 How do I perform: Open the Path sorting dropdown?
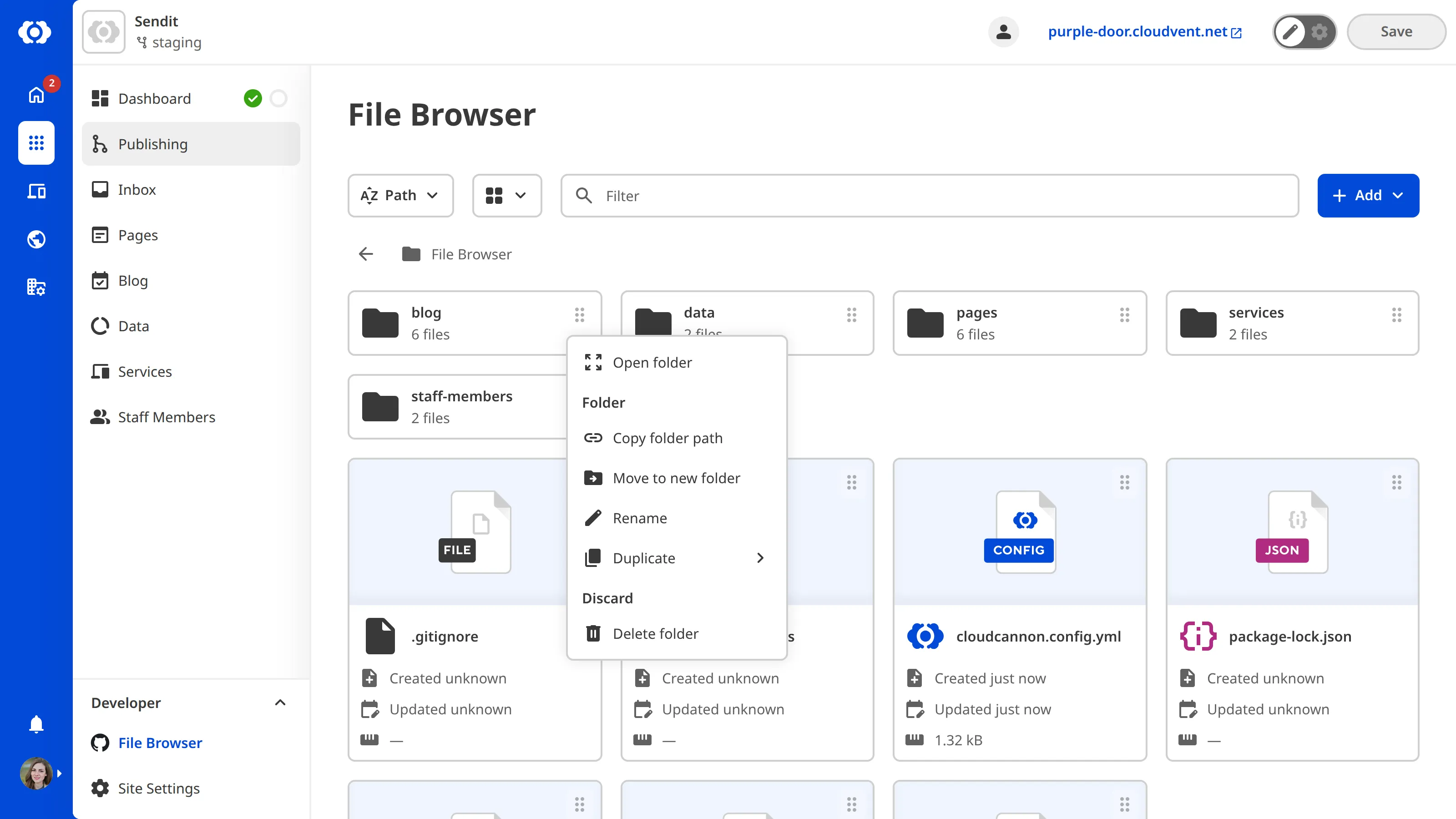pyautogui.click(x=400, y=195)
